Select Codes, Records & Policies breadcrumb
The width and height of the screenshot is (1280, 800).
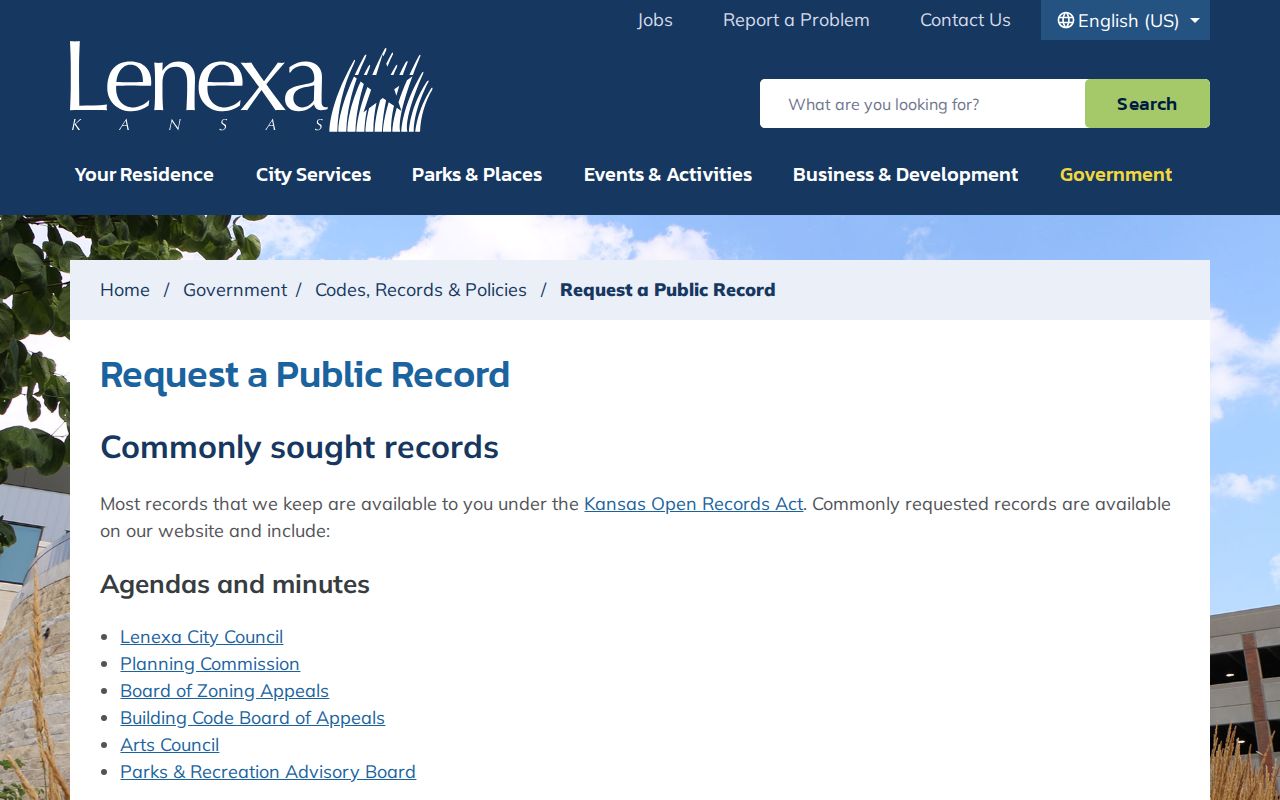[421, 290]
